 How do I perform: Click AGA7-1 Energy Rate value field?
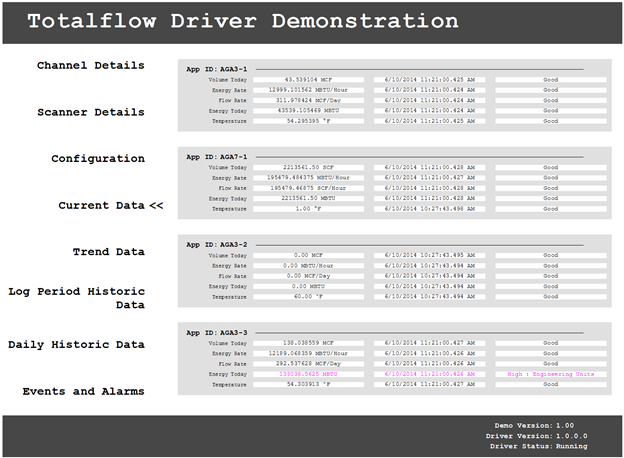[x=308, y=178]
